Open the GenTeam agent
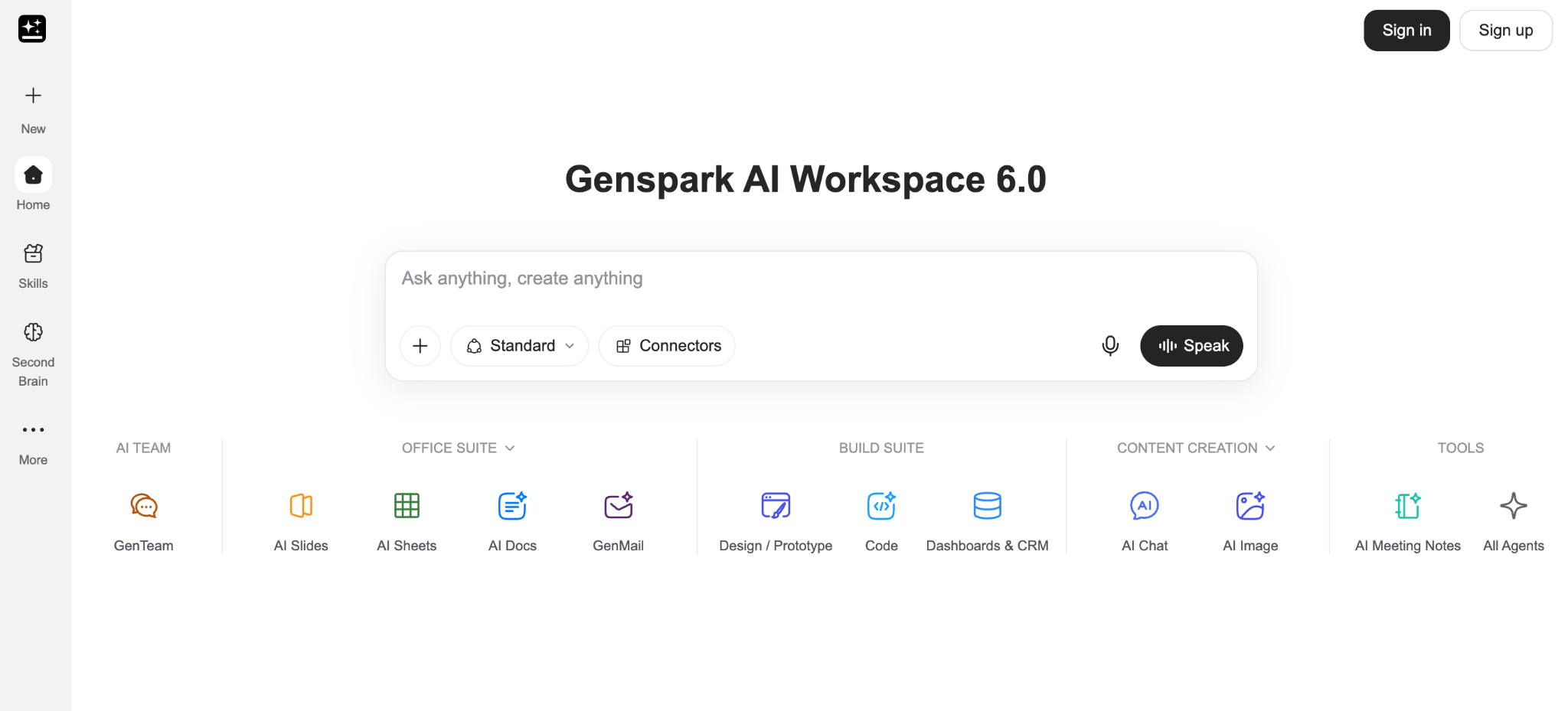1568x711 pixels. [x=144, y=521]
